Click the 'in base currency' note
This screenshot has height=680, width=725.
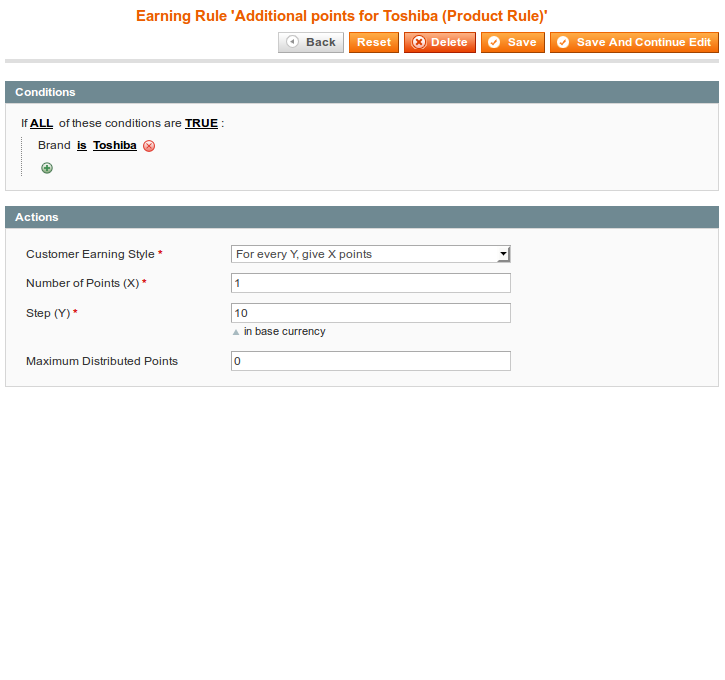pos(284,331)
